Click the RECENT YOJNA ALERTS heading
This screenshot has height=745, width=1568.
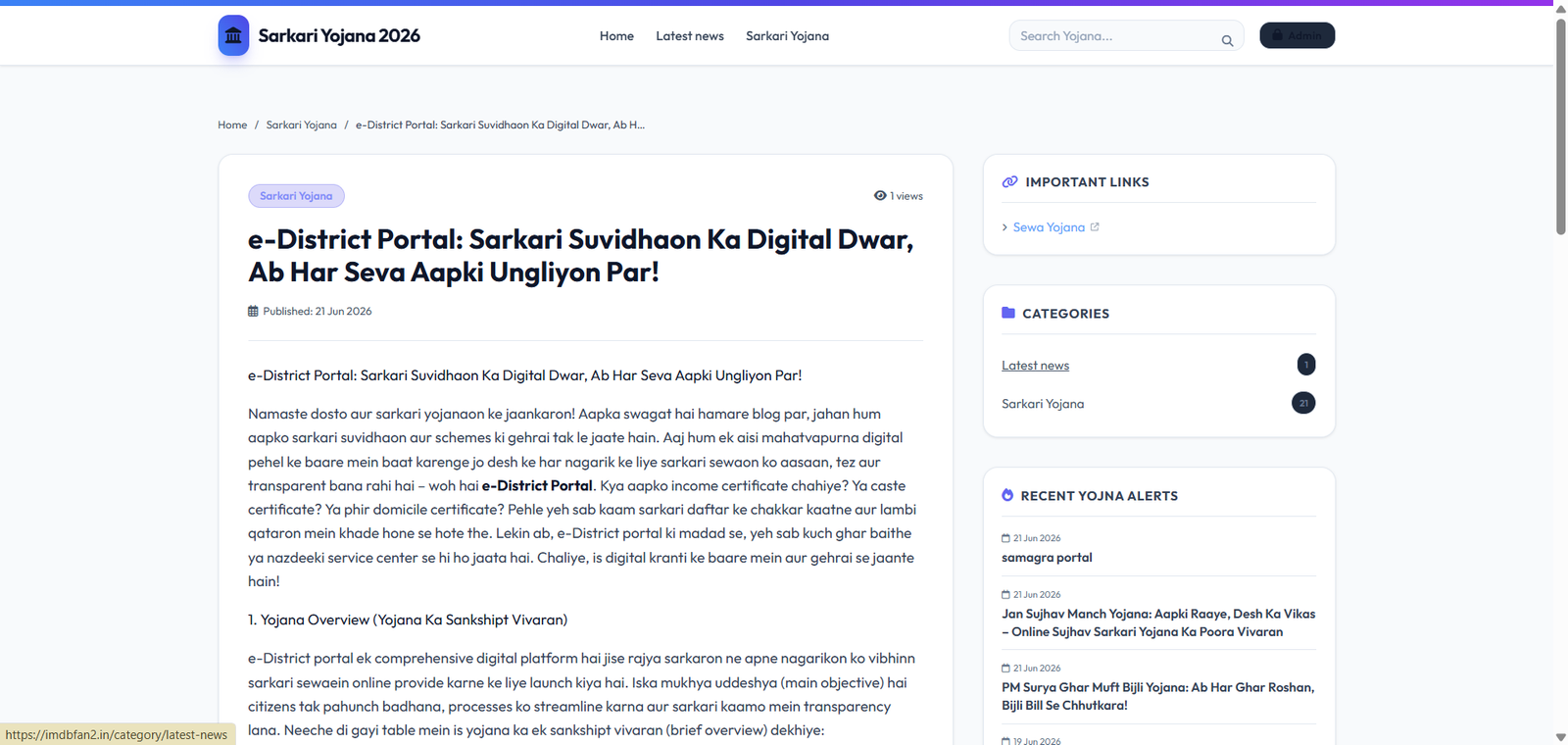pos(1100,496)
